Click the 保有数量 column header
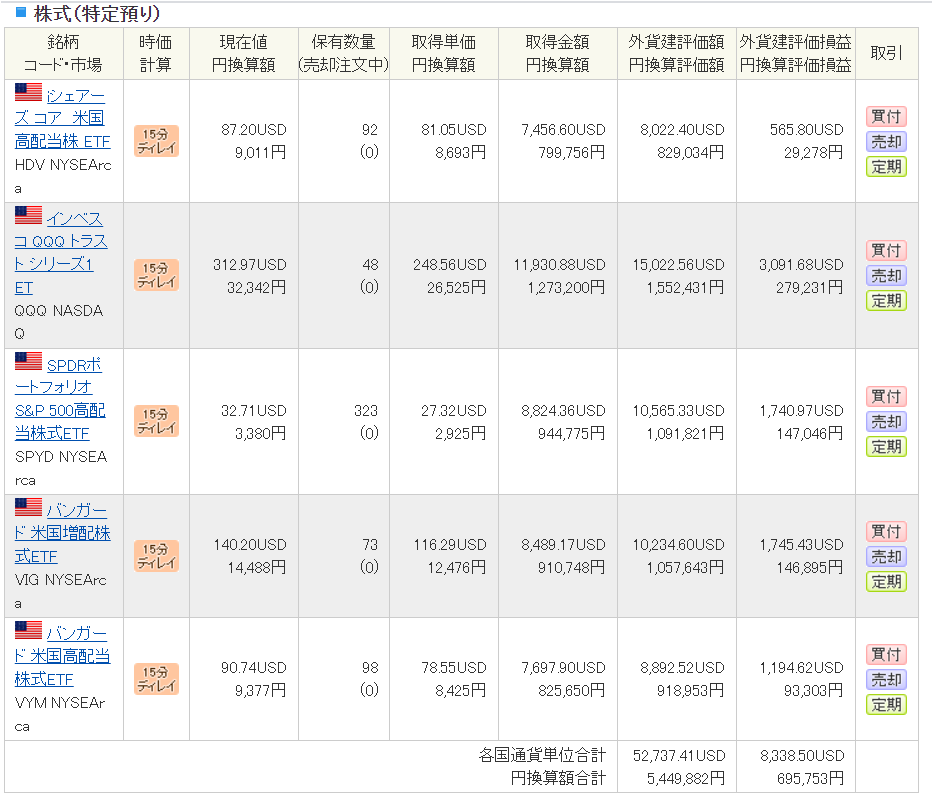The image size is (933, 809). tap(344, 54)
